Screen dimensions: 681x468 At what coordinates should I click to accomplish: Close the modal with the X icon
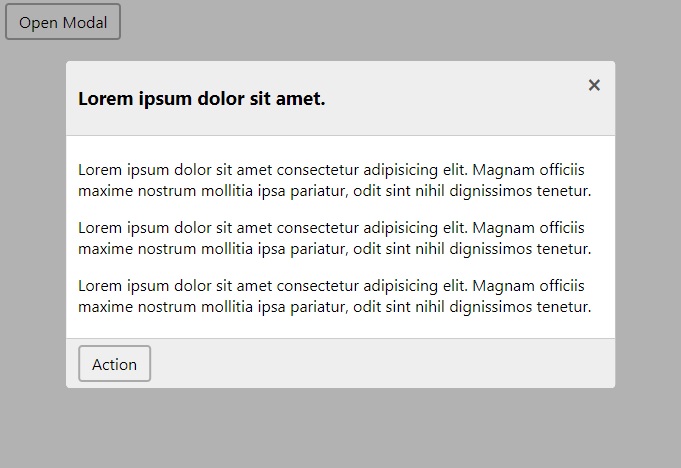594,86
